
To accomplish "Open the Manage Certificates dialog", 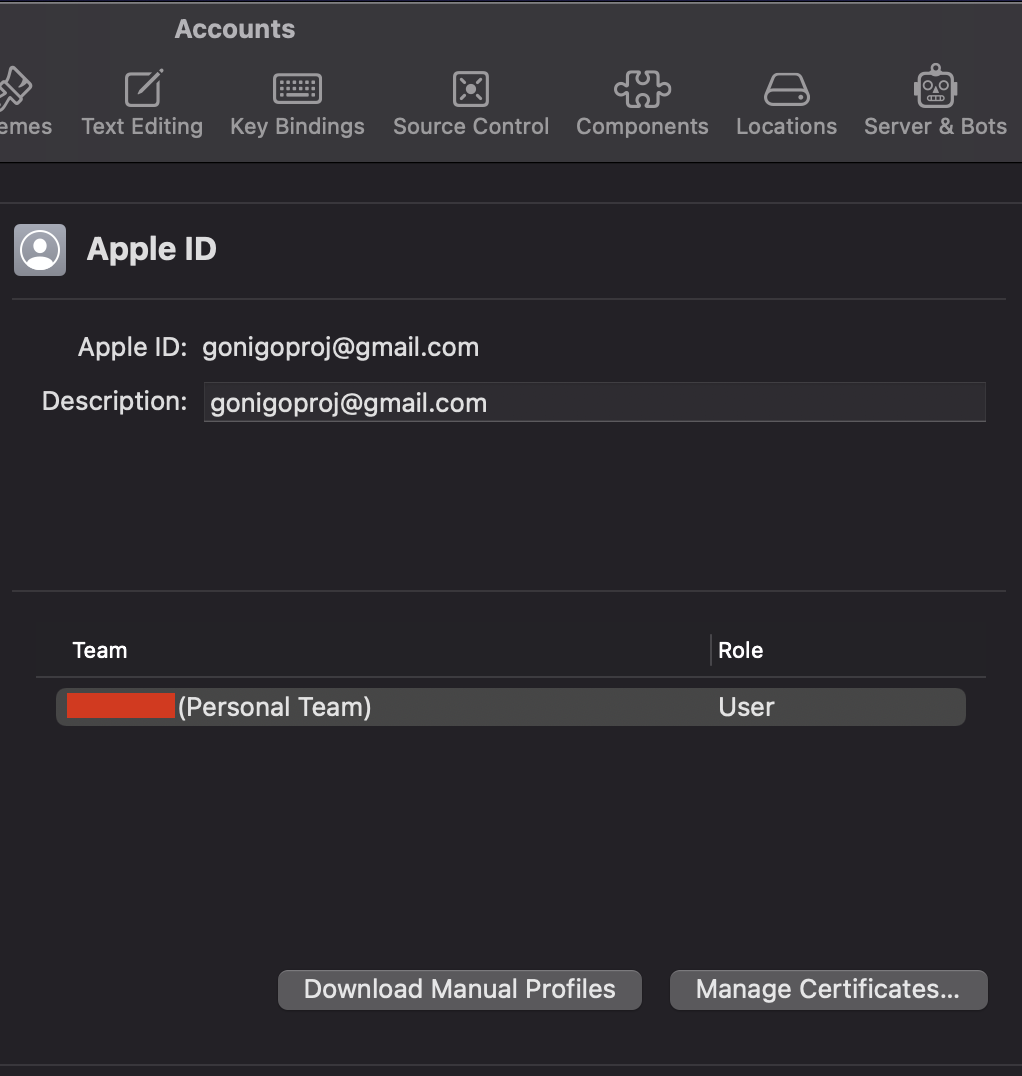I will 828,989.
